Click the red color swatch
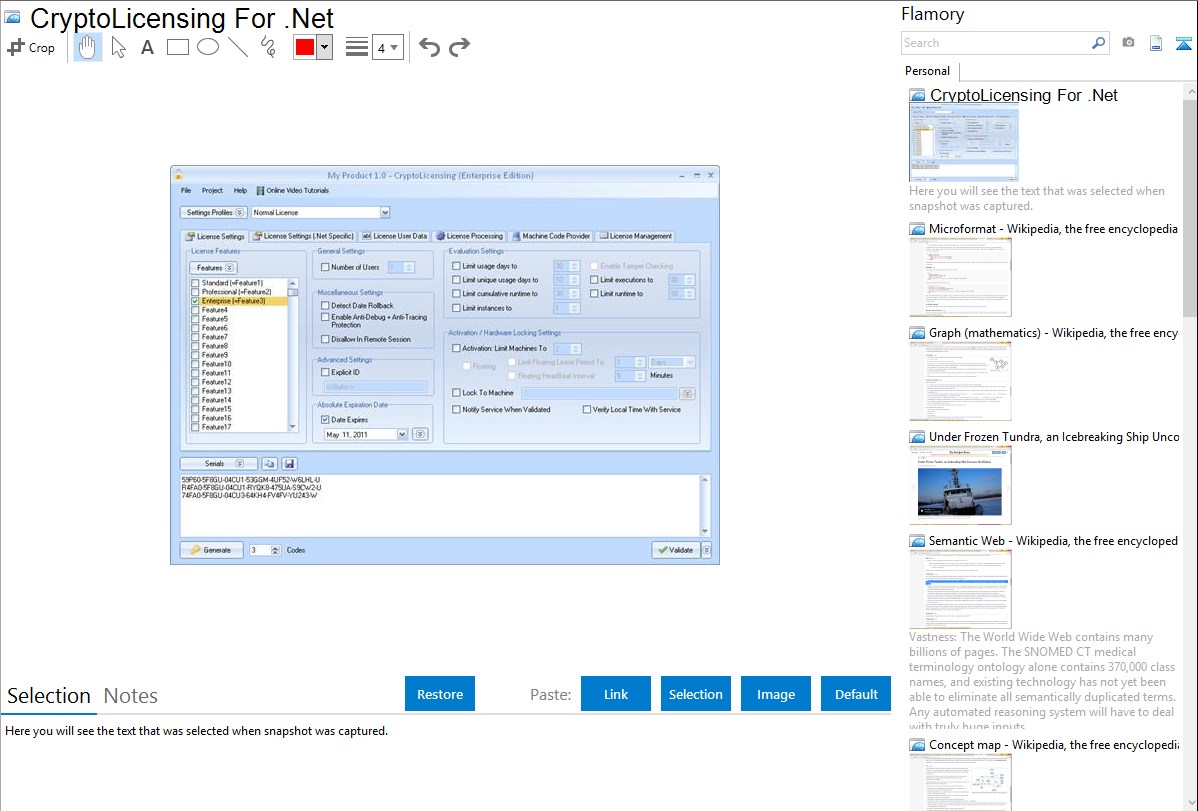This screenshot has height=811, width=1198. point(305,47)
